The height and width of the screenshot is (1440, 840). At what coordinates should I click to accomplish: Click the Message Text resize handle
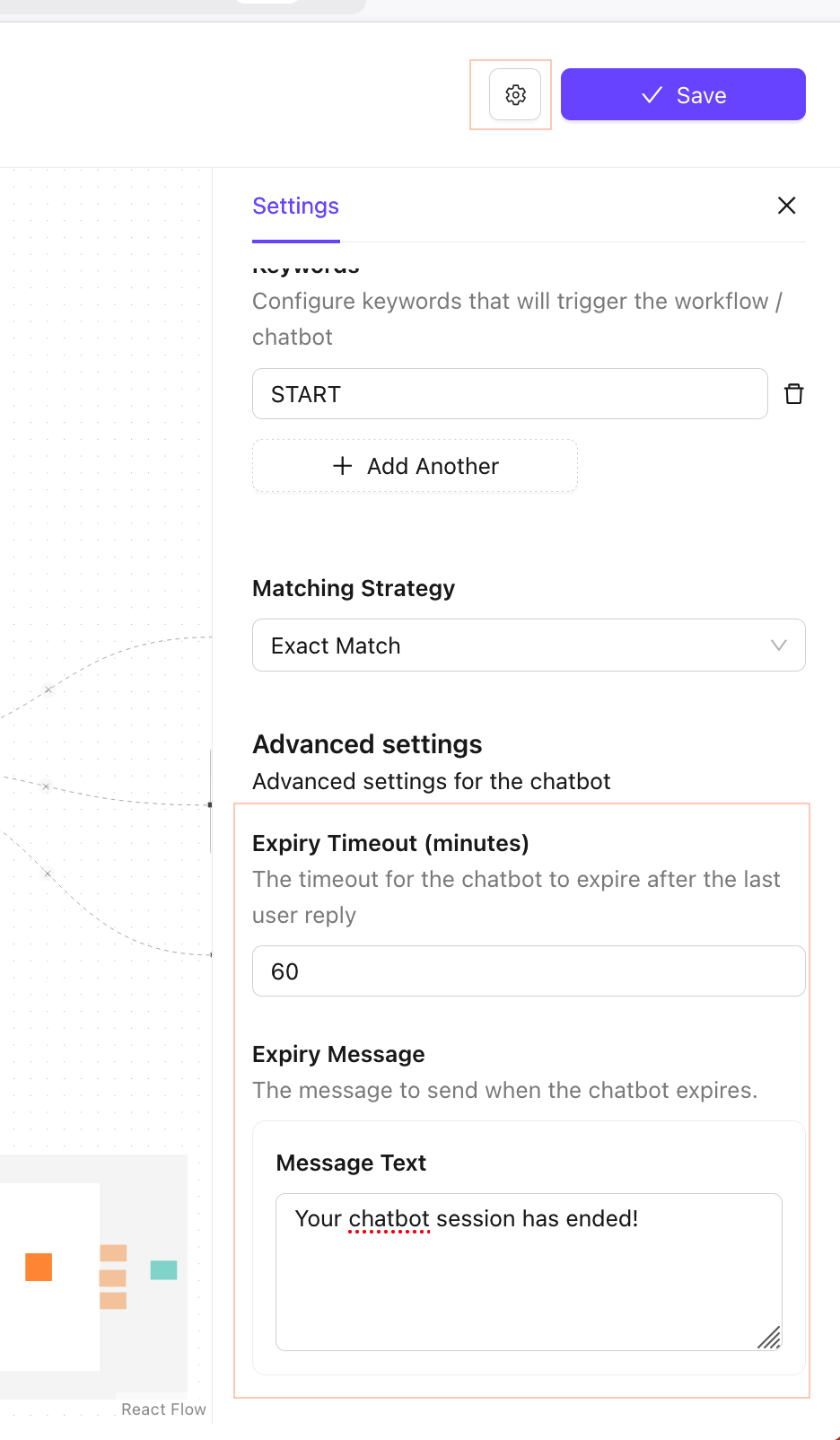[x=769, y=1338]
